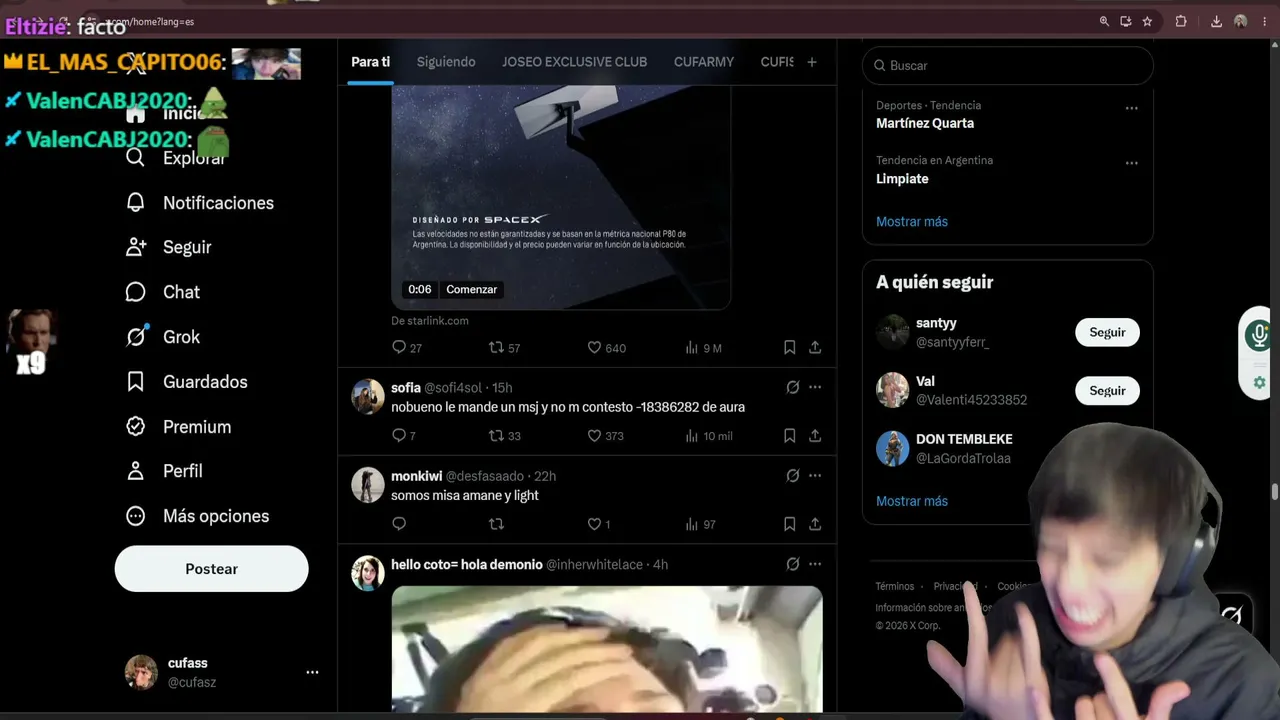Reply to sofia's post with 7 replies
Viewport: 1280px width, 720px height.
click(403, 436)
